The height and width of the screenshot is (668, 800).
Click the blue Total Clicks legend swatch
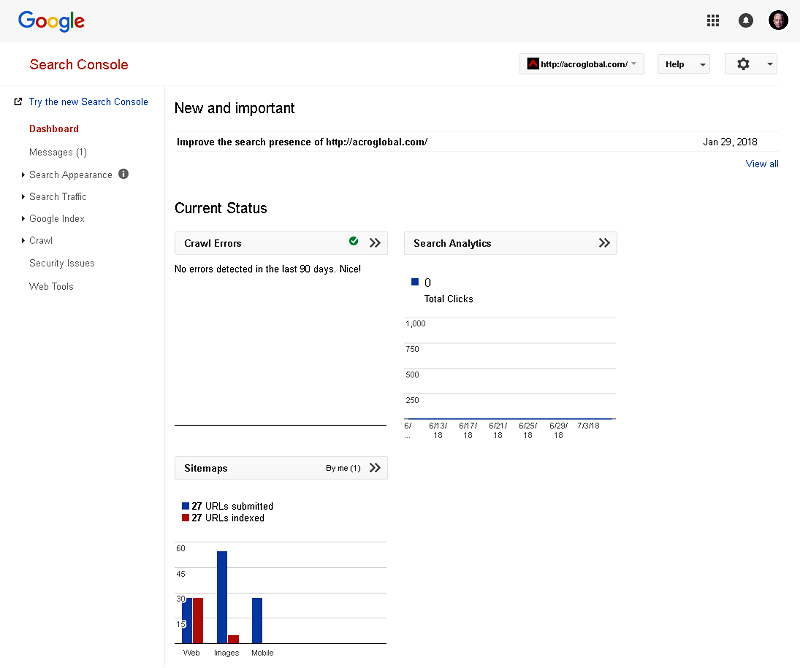pos(415,282)
